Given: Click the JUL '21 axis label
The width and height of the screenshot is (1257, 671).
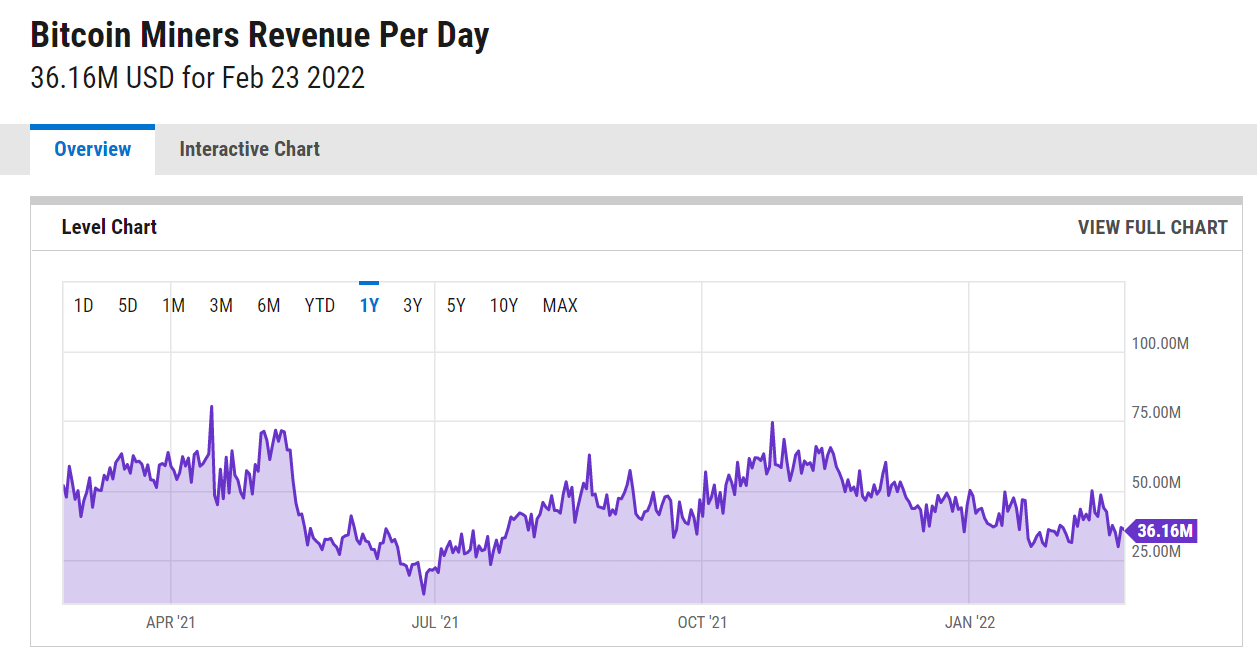Looking at the screenshot, I should pyautogui.click(x=435, y=623).
